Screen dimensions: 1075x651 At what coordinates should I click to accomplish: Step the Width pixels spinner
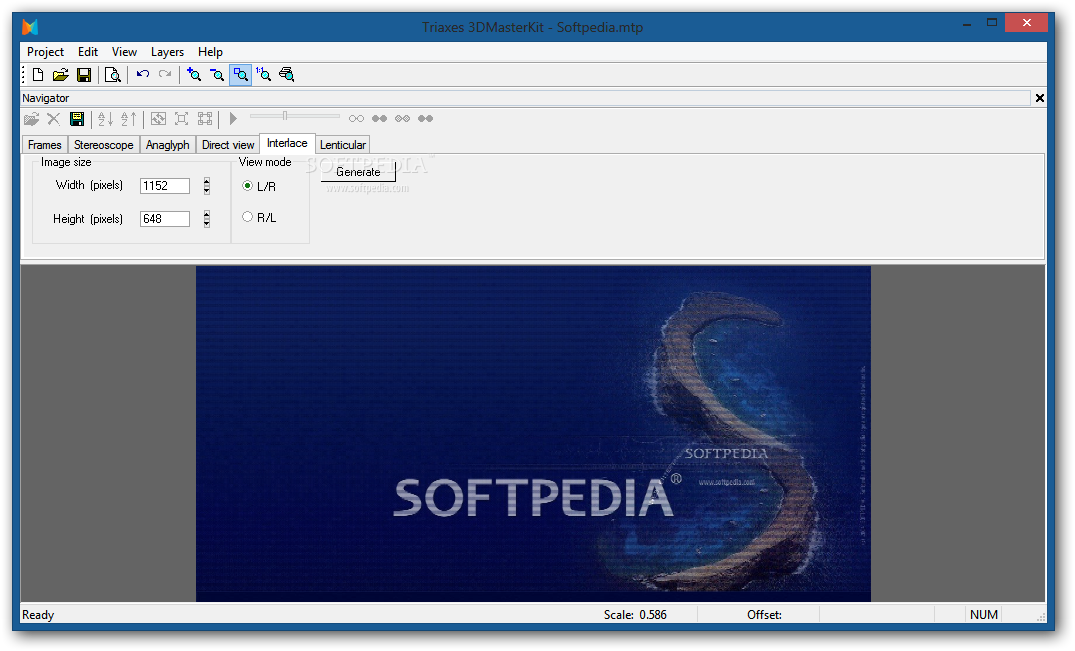[206, 186]
